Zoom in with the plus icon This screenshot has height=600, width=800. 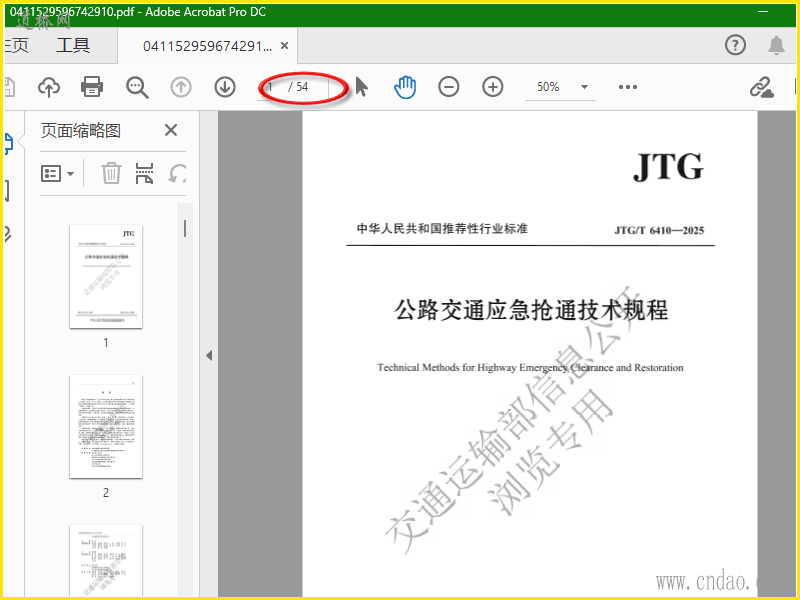pyautogui.click(x=492, y=87)
